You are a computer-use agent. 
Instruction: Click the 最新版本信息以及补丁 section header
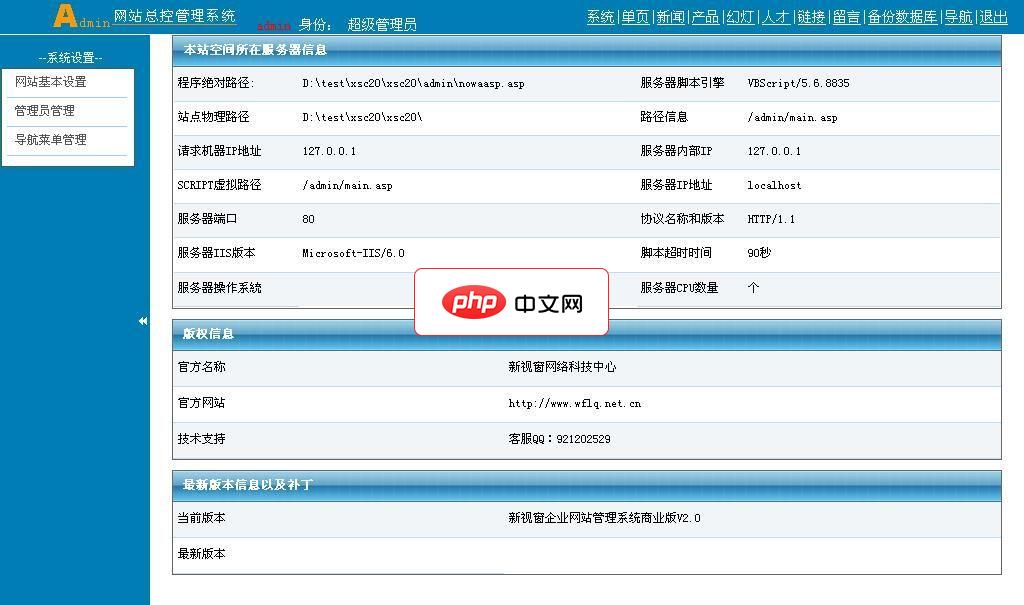pos(243,486)
